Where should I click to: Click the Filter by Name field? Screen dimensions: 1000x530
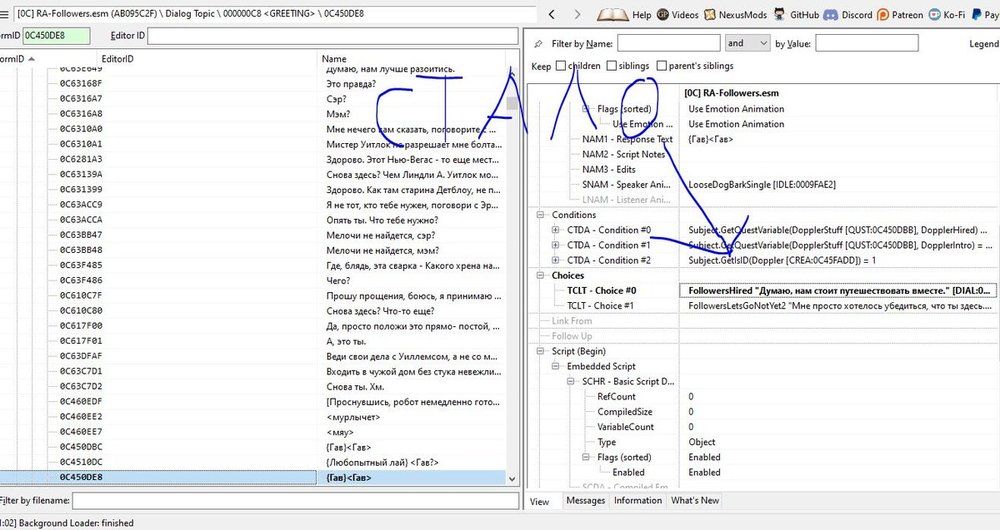pyautogui.click(x=668, y=43)
